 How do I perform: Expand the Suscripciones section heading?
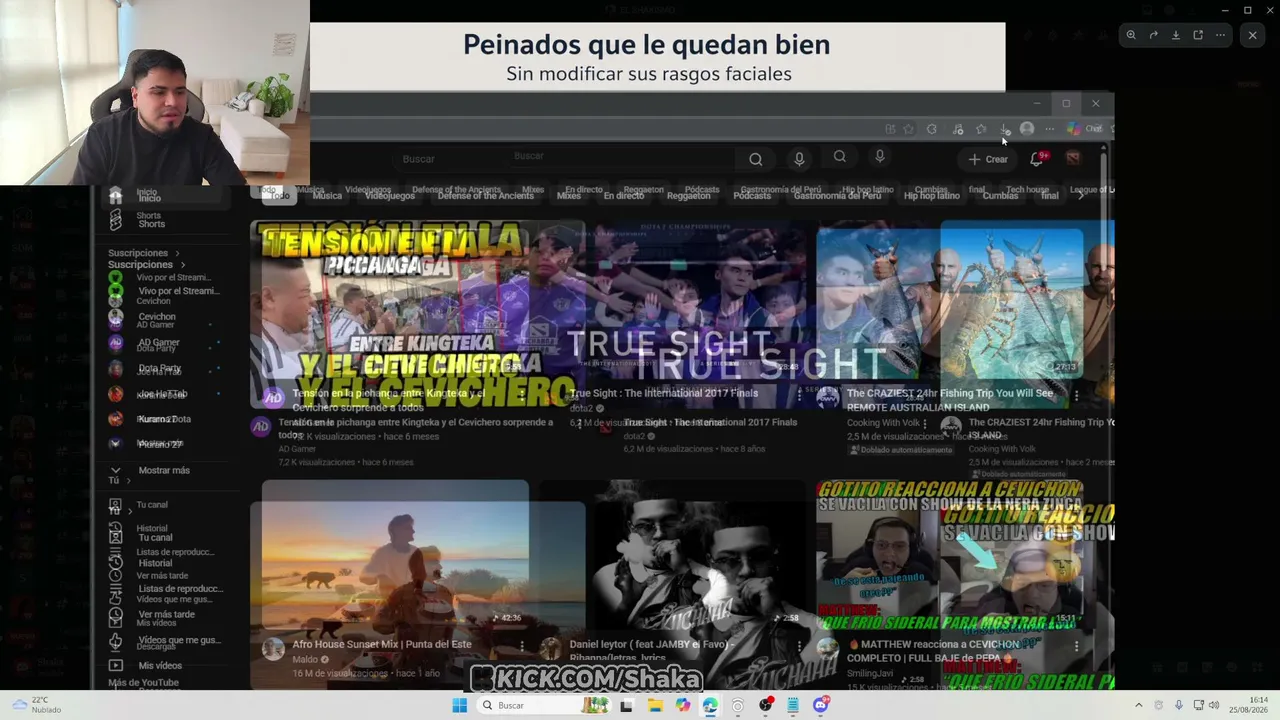145,264
